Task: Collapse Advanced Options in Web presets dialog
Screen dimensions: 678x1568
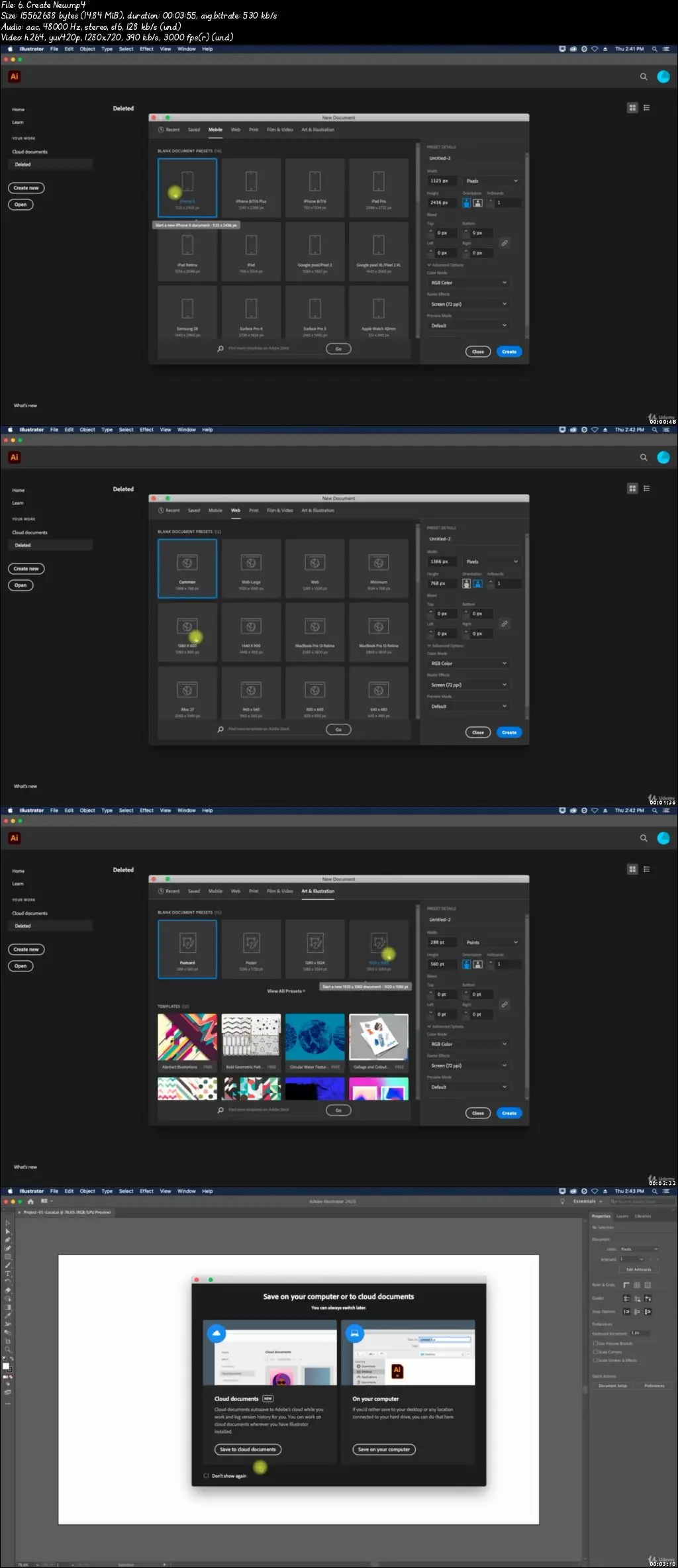Action: (446, 646)
